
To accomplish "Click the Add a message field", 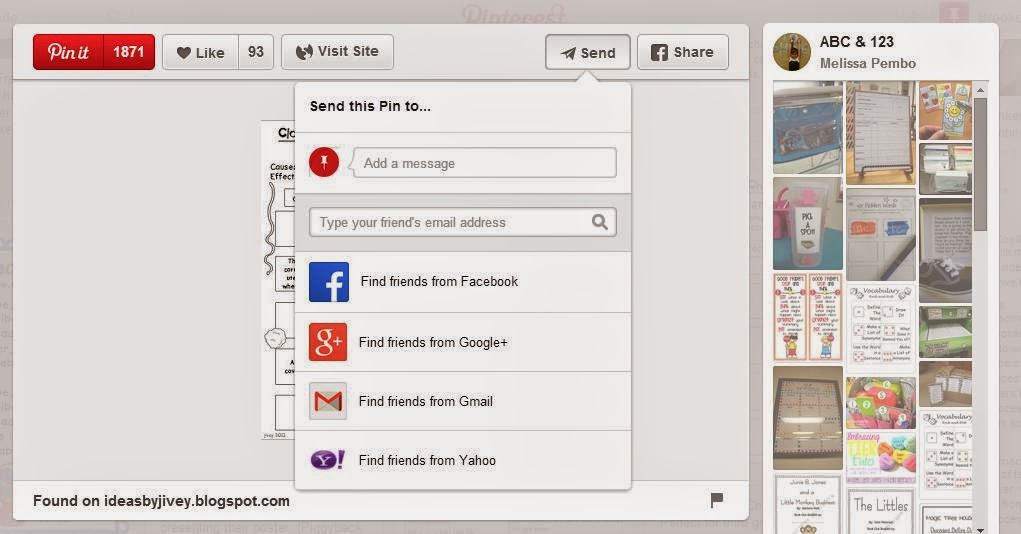I will tap(484, 163).
